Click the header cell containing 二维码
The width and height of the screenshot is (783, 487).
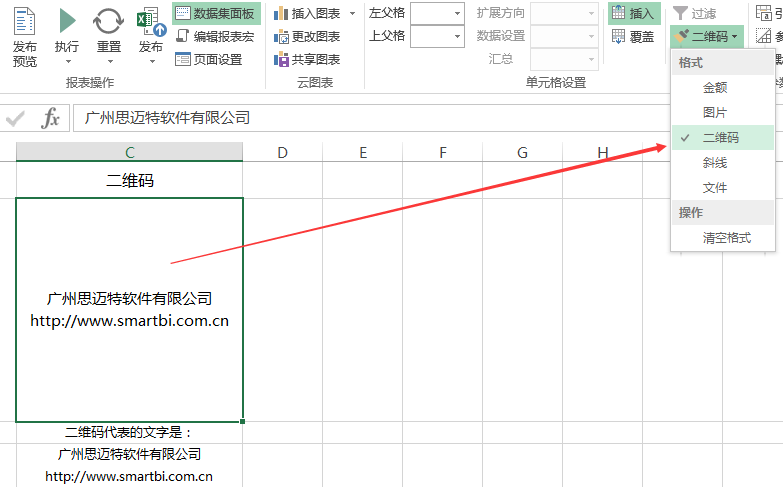(129, 180)
